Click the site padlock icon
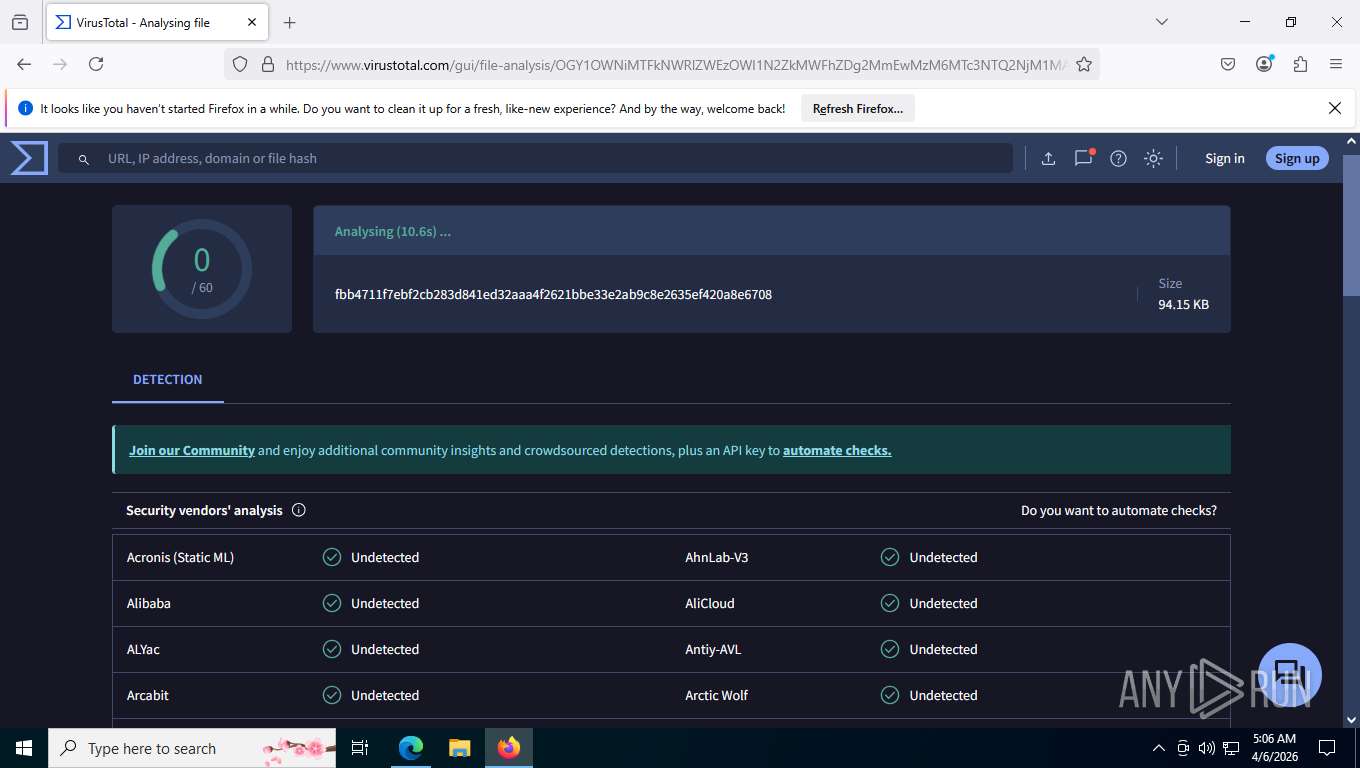The height and width of the screenshot is (768, 1360). pos(268,64)
